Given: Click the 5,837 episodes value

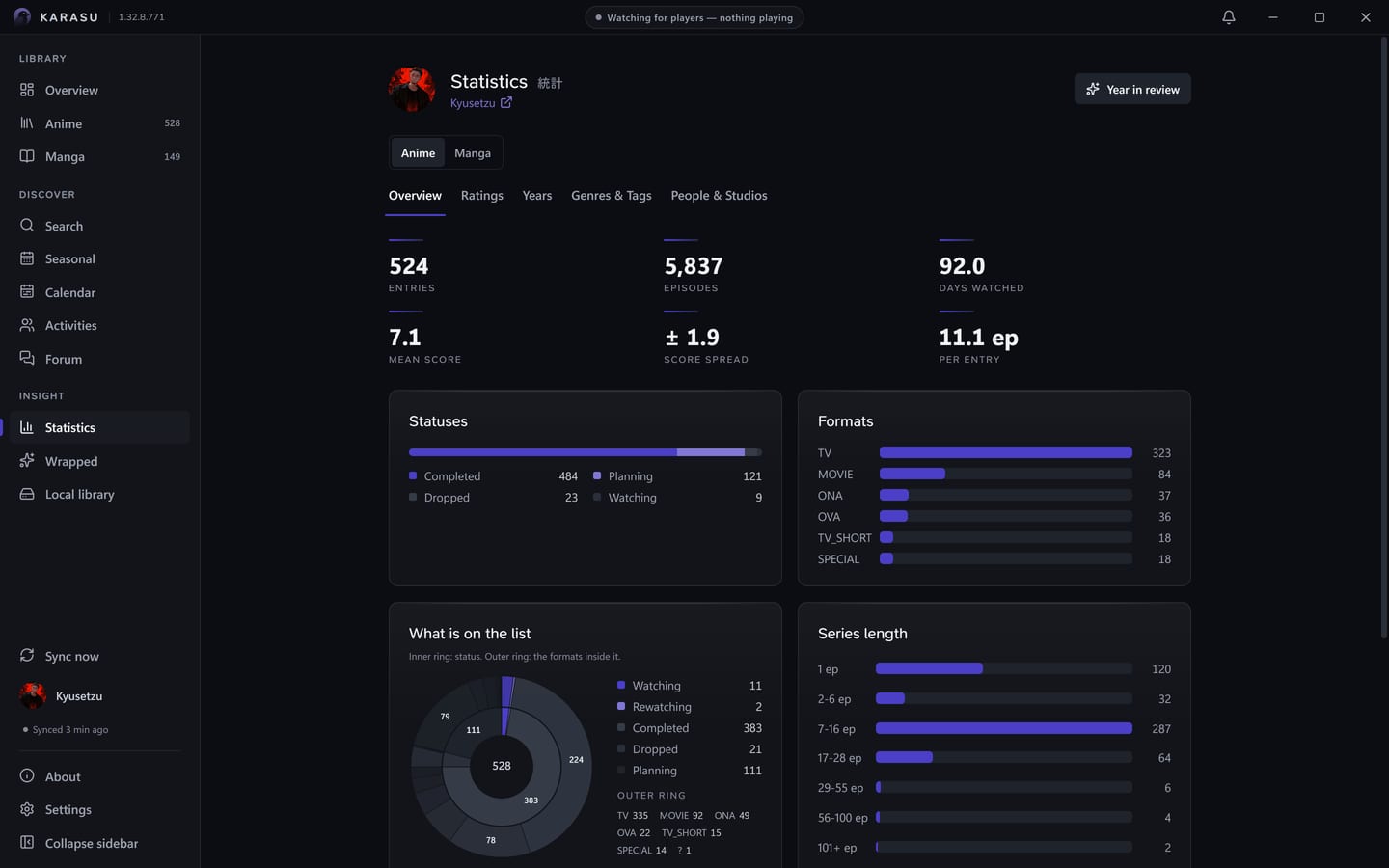Looking at the screenshot, I should click(694, 266).
